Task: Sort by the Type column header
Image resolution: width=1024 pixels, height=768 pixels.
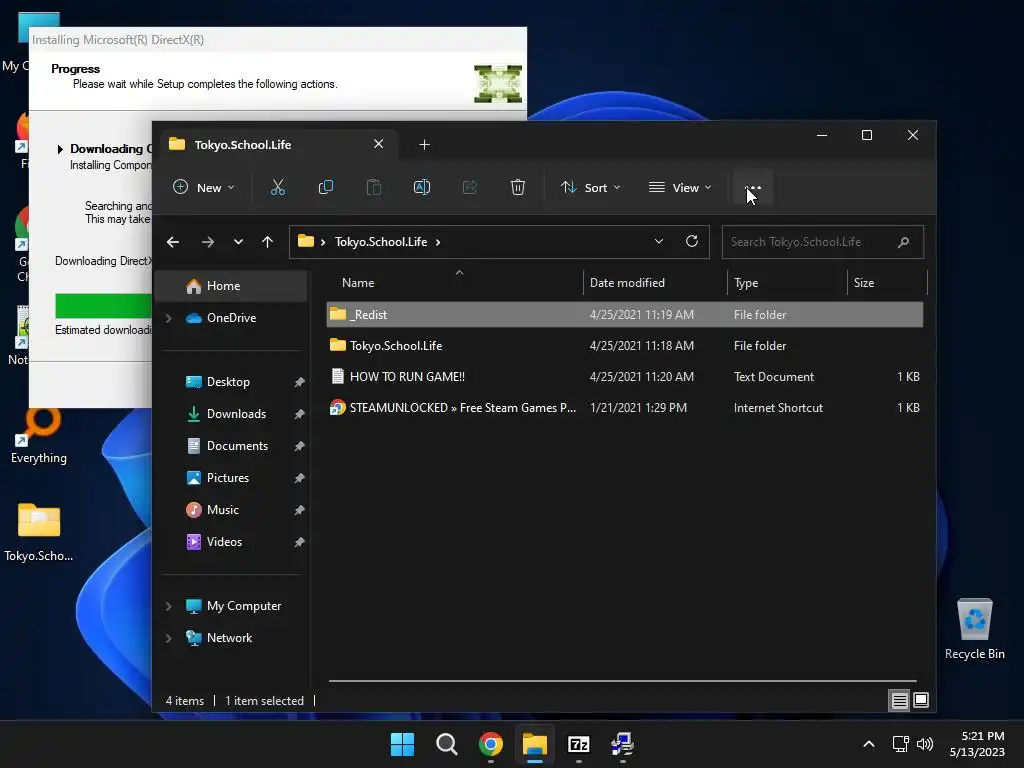Action: [787, 283]
